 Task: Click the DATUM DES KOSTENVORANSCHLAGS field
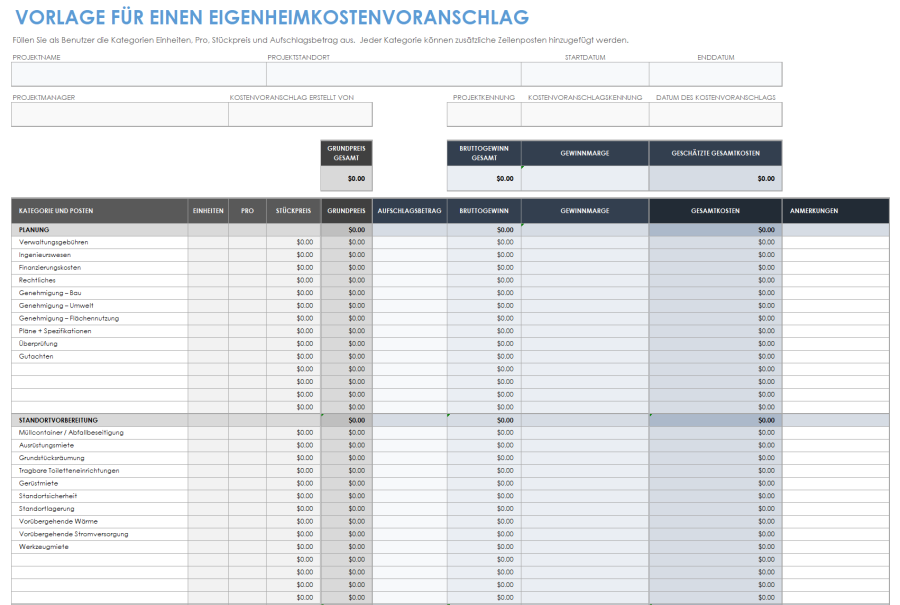[715, 113]
